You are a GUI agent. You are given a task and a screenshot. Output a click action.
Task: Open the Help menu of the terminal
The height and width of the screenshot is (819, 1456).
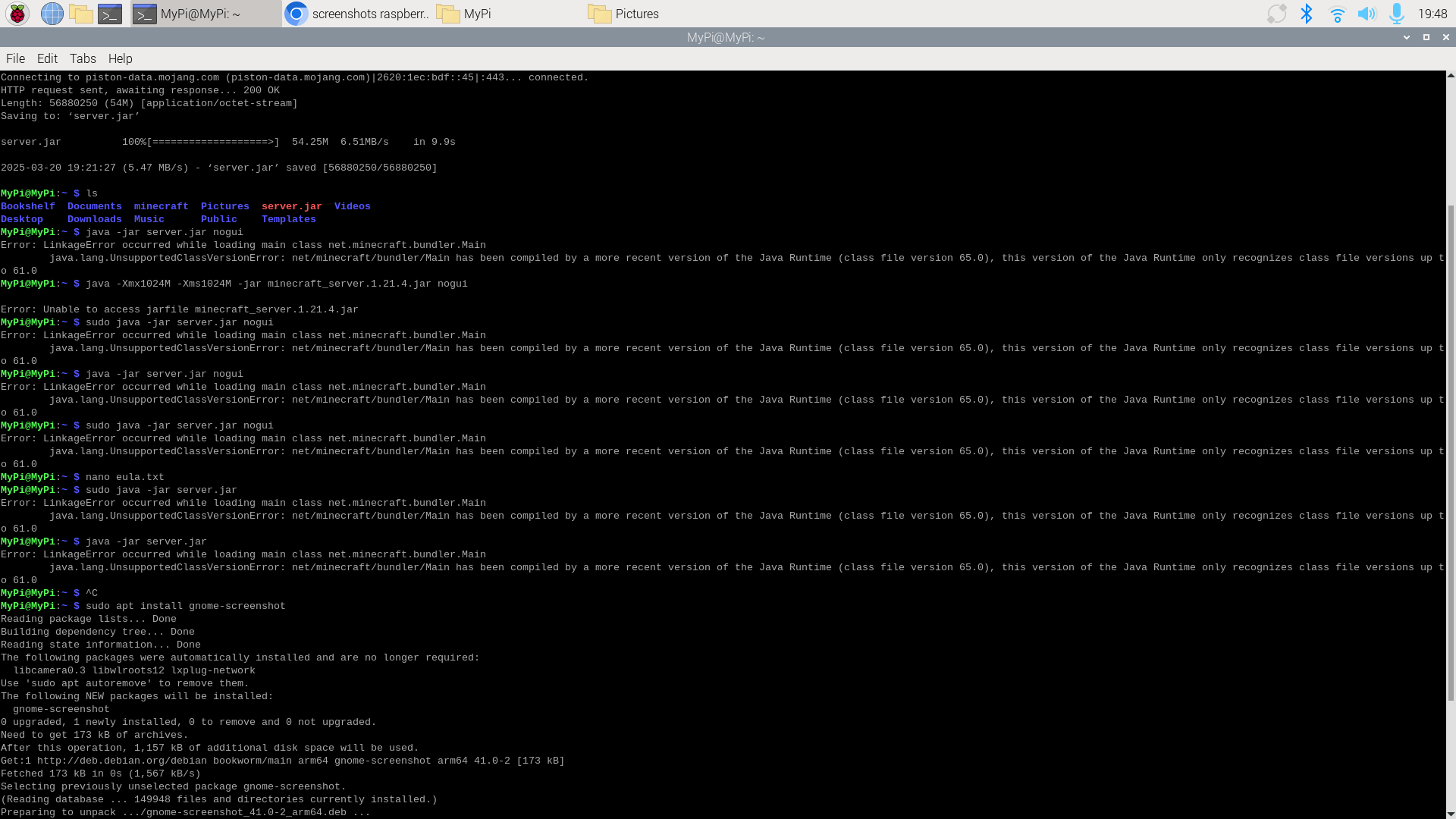[x=120, y=58]
